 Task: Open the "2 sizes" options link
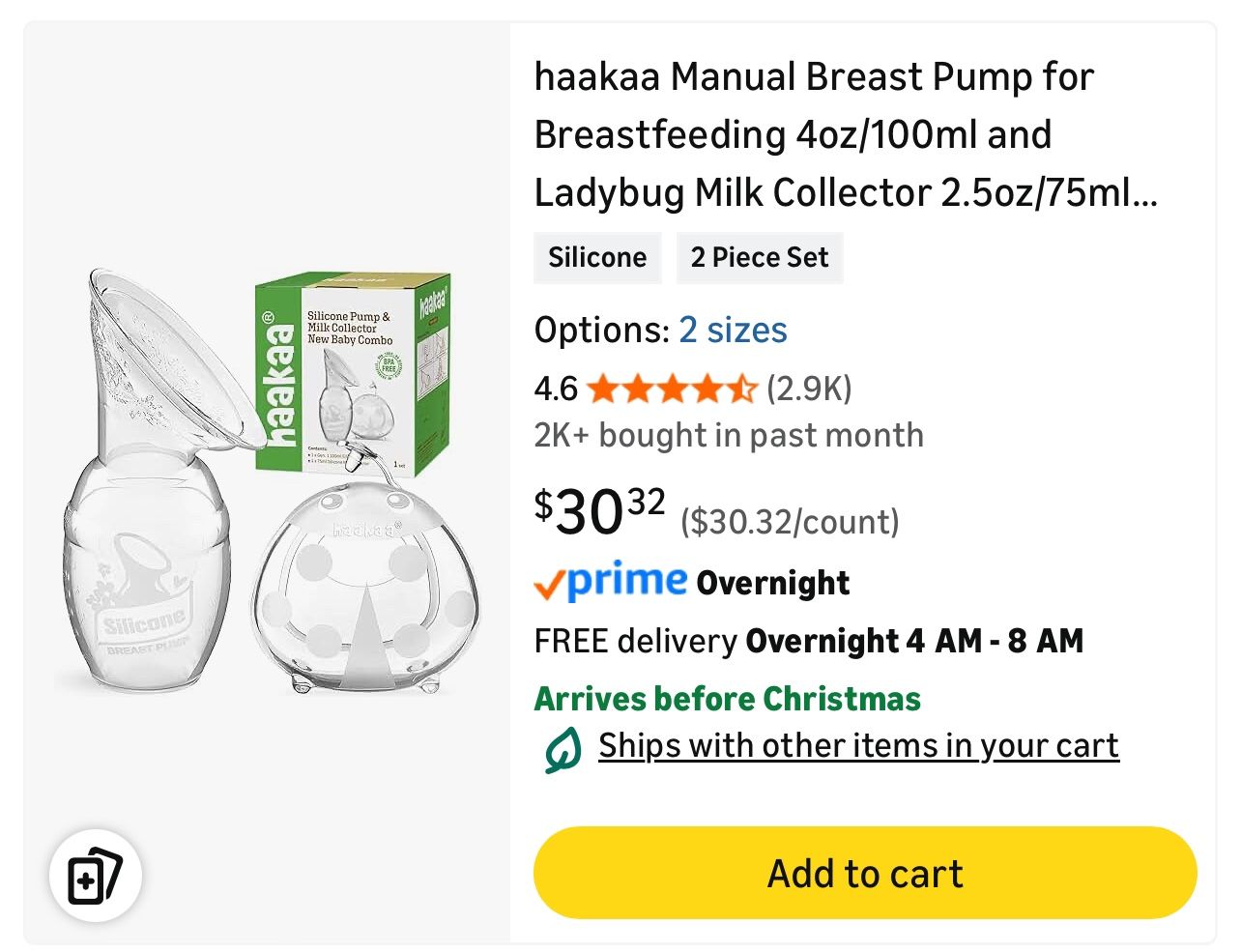point(732,330)
